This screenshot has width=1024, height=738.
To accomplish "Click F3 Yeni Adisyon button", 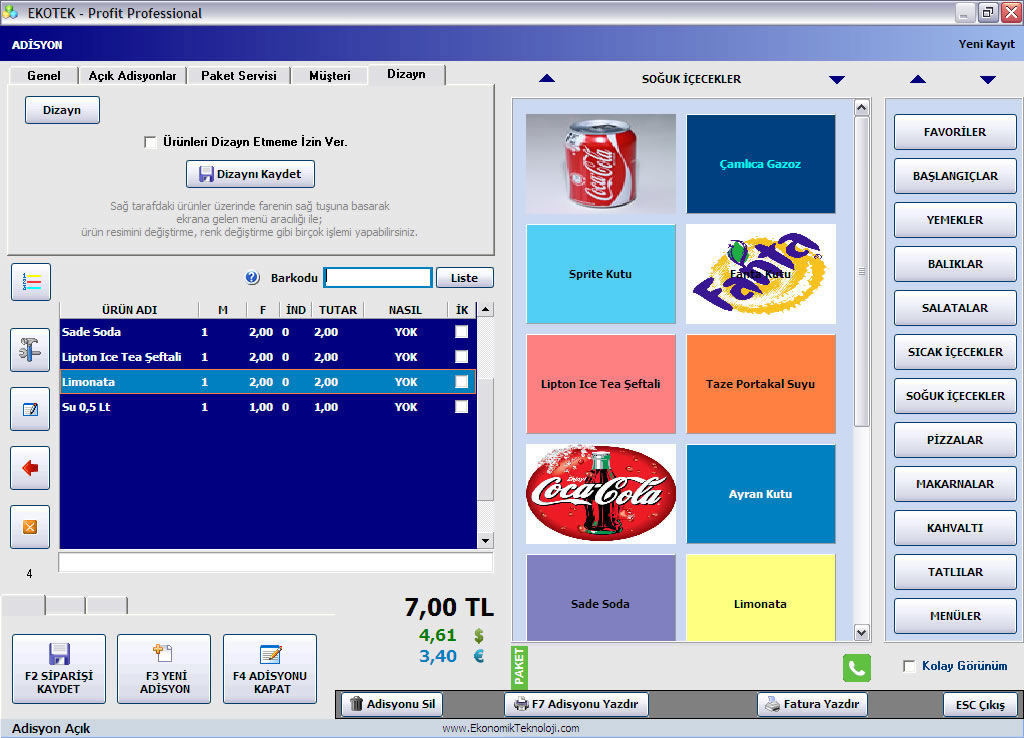I will pos(165,669).
